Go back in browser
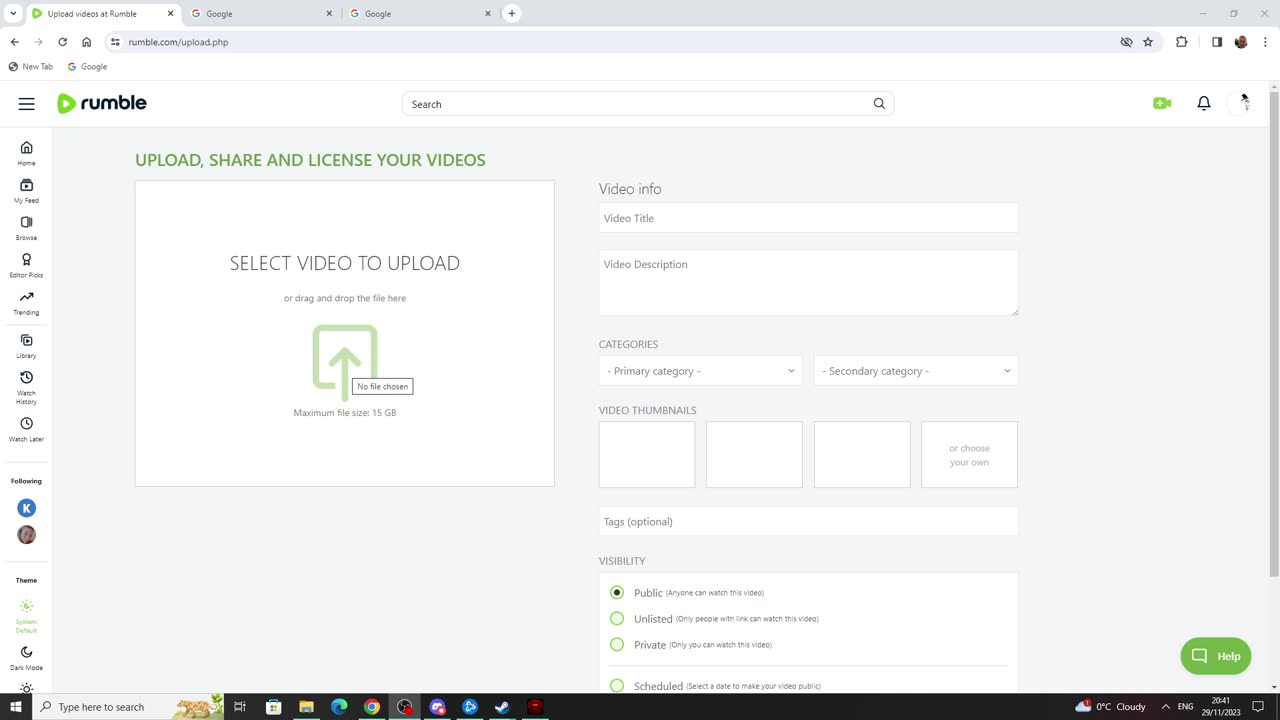This screenshot has width=1280, height=720. tap(14, 42)
